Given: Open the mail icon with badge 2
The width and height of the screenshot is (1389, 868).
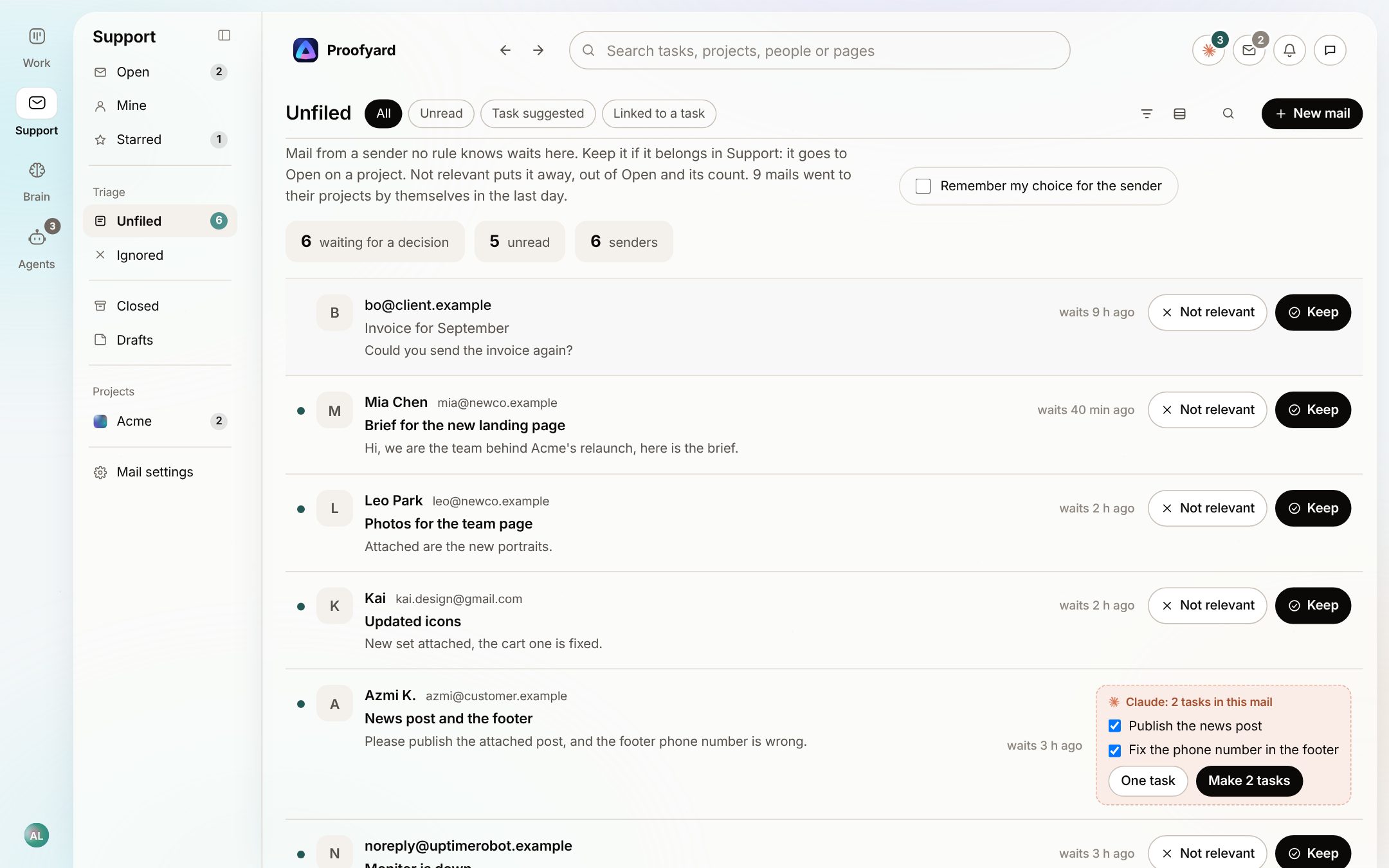Looking at the screenshot, I should tap(1249, 50).
